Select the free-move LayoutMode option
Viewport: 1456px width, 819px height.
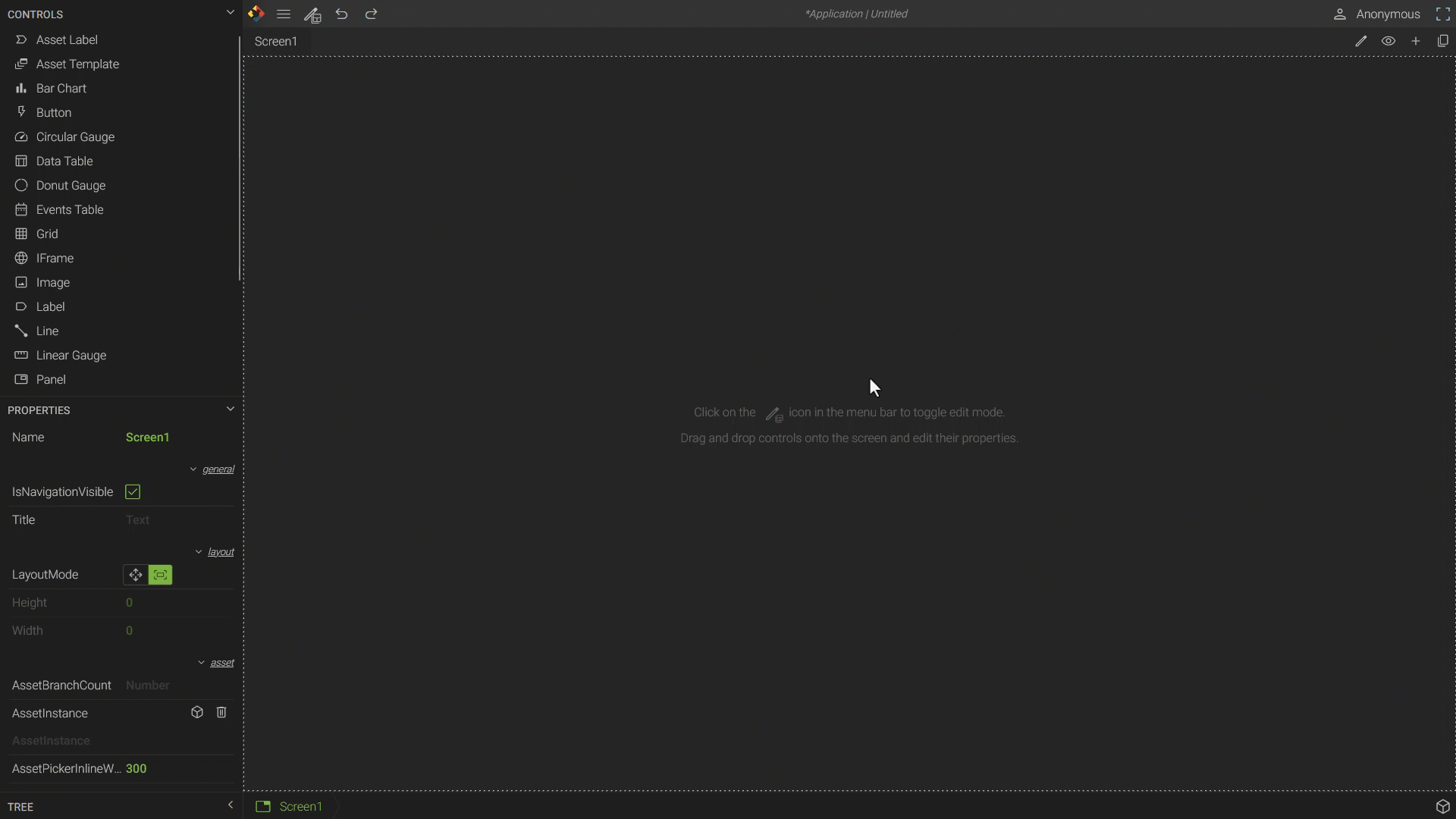click(x=136, y=575)
